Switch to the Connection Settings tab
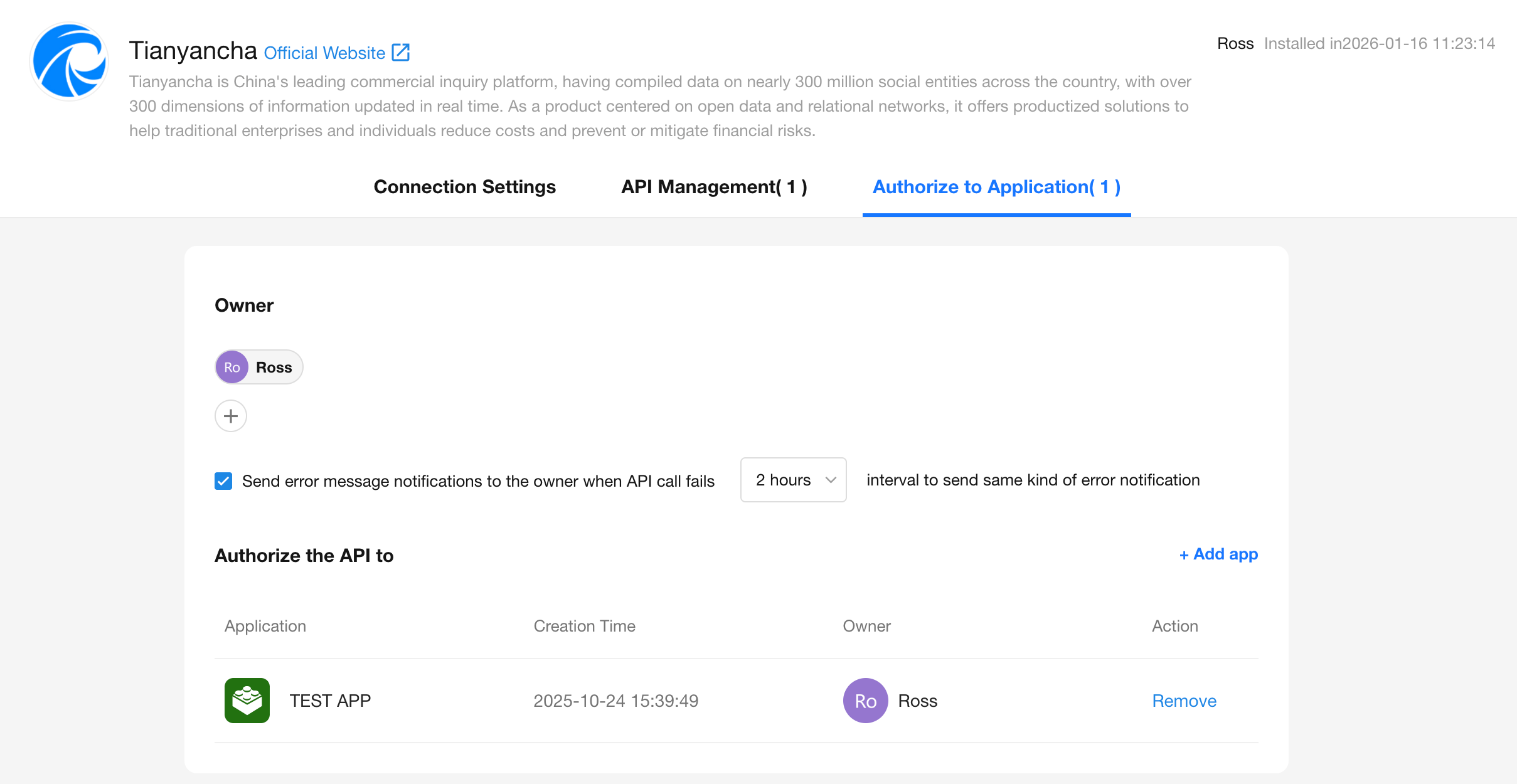This screenshot has height=784, width=1517. click(464, 187)
